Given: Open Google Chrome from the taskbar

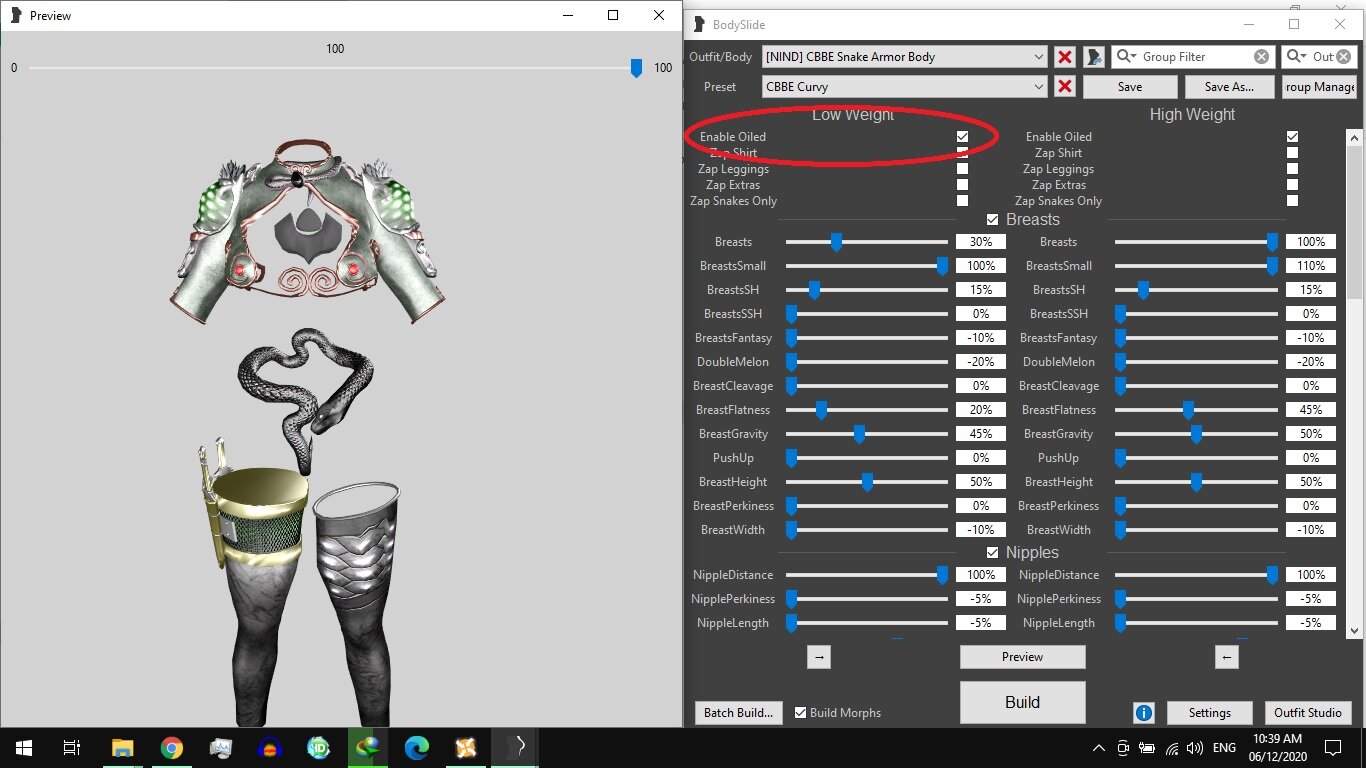Looking at the screenshot, I should (x=172, y=748).
